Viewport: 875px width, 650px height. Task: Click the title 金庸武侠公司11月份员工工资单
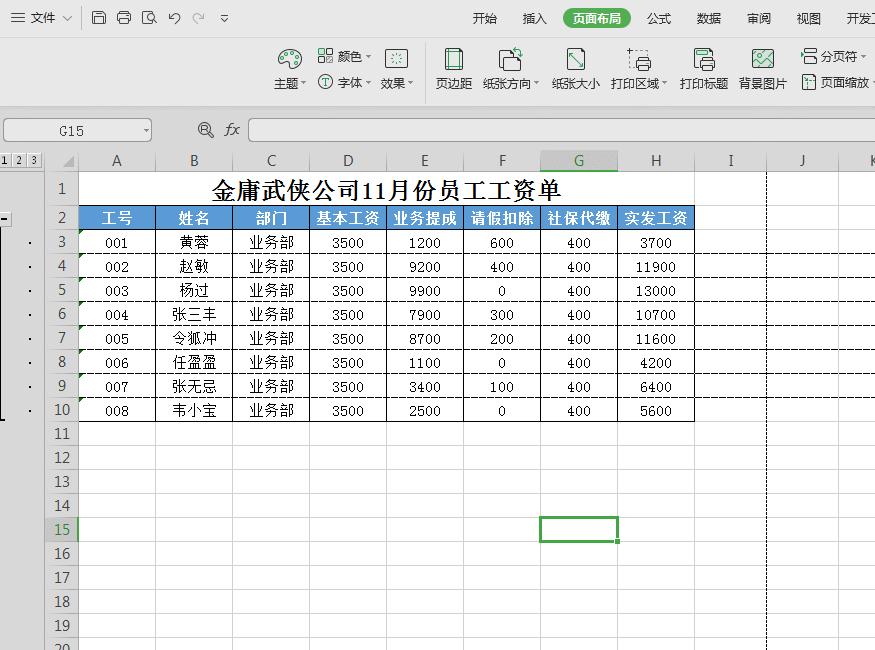coord(386,190)
